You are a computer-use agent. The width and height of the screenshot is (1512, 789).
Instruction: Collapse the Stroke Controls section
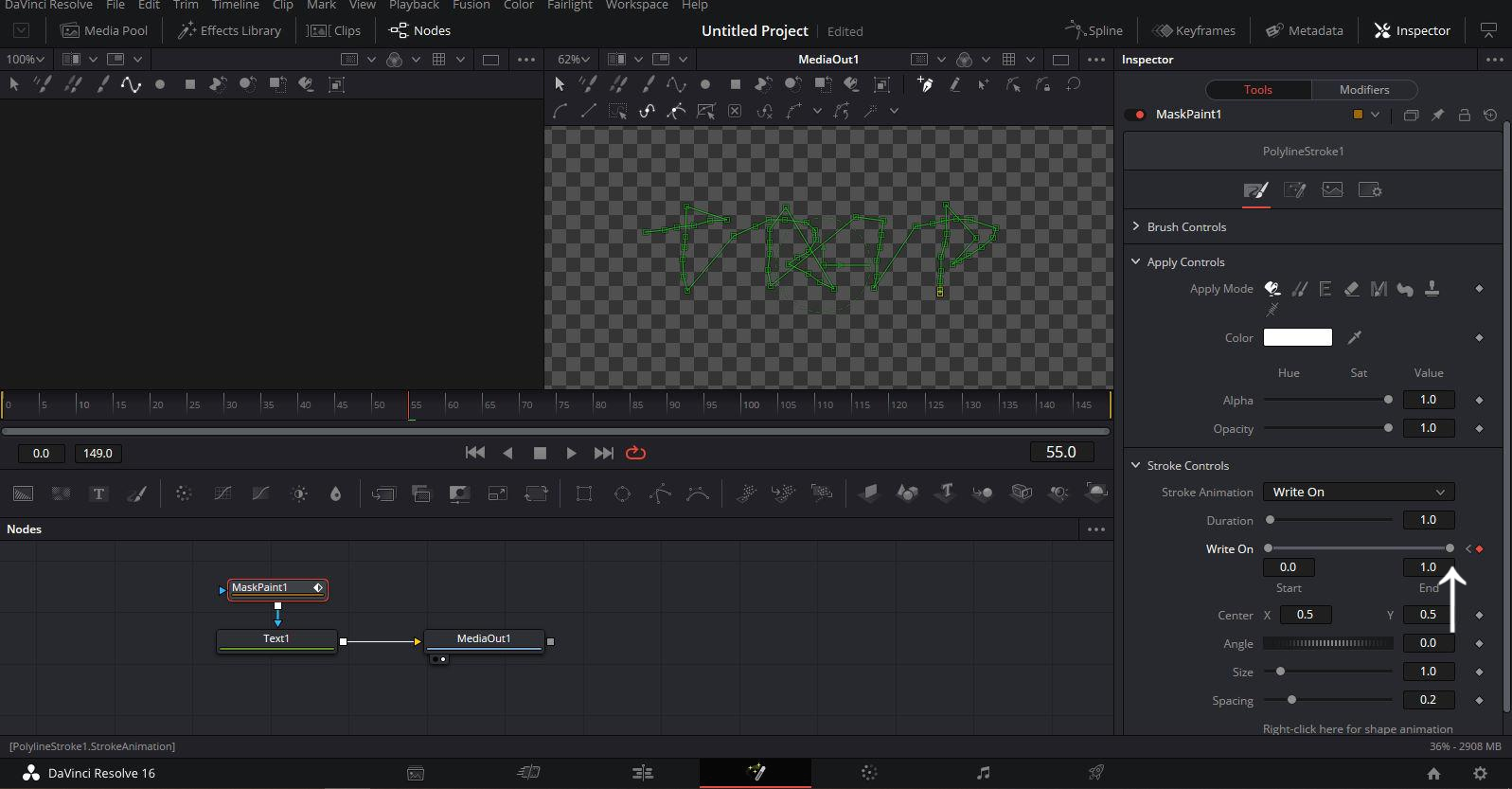(x=1136, y=465)
